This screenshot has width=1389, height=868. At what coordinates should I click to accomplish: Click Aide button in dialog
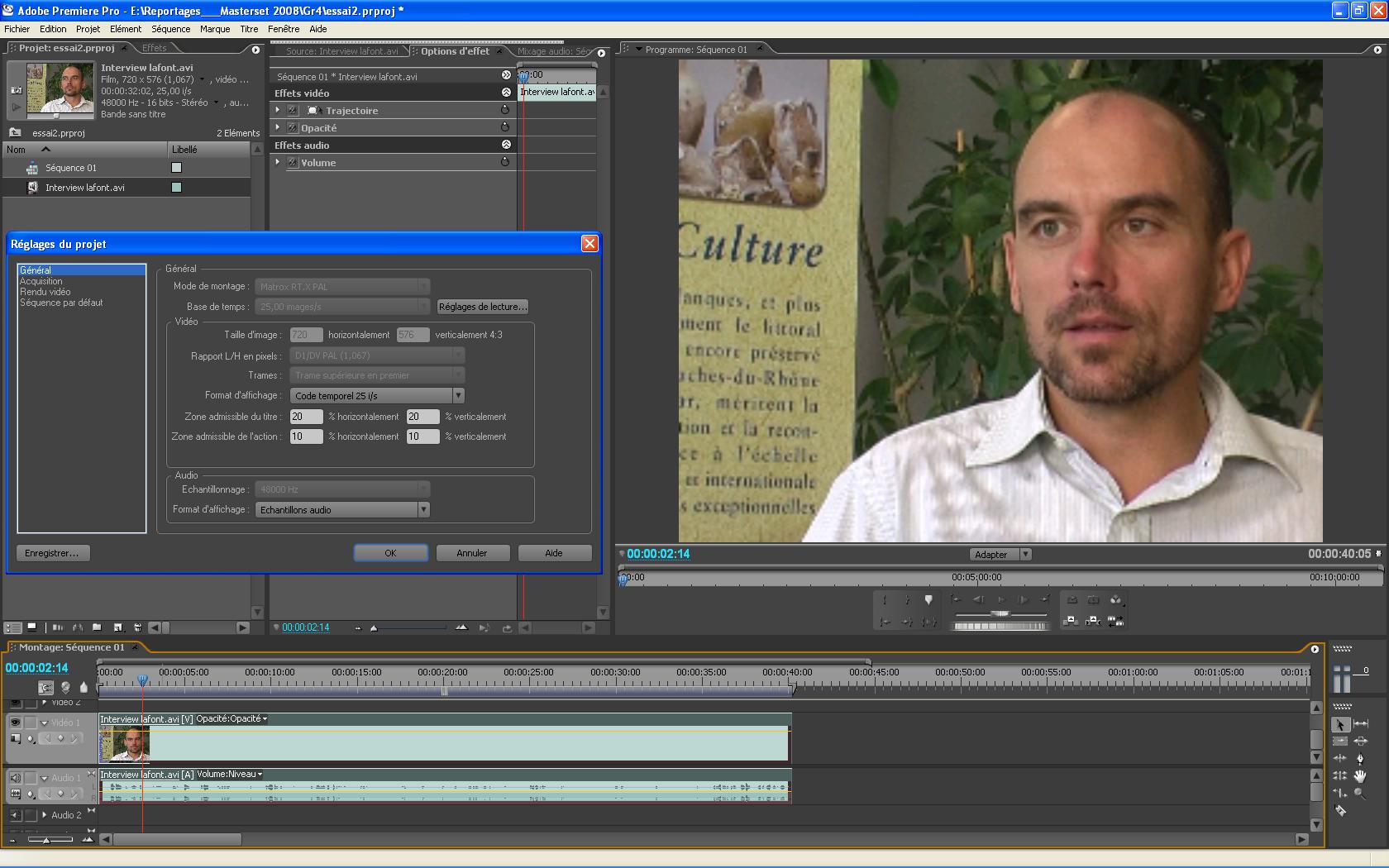[554, 553]
